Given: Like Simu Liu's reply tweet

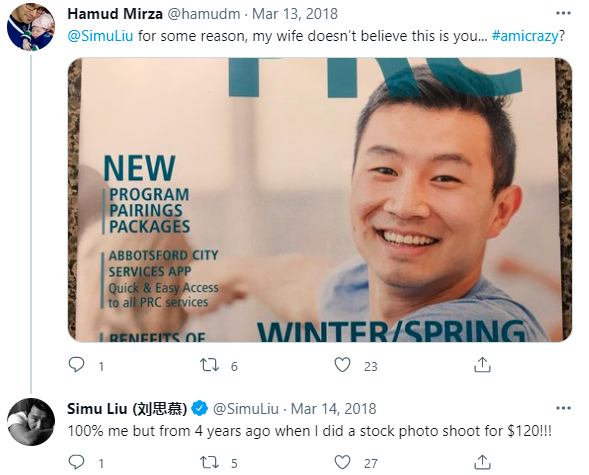Looking at the screenshot, I should coord(342,462).
